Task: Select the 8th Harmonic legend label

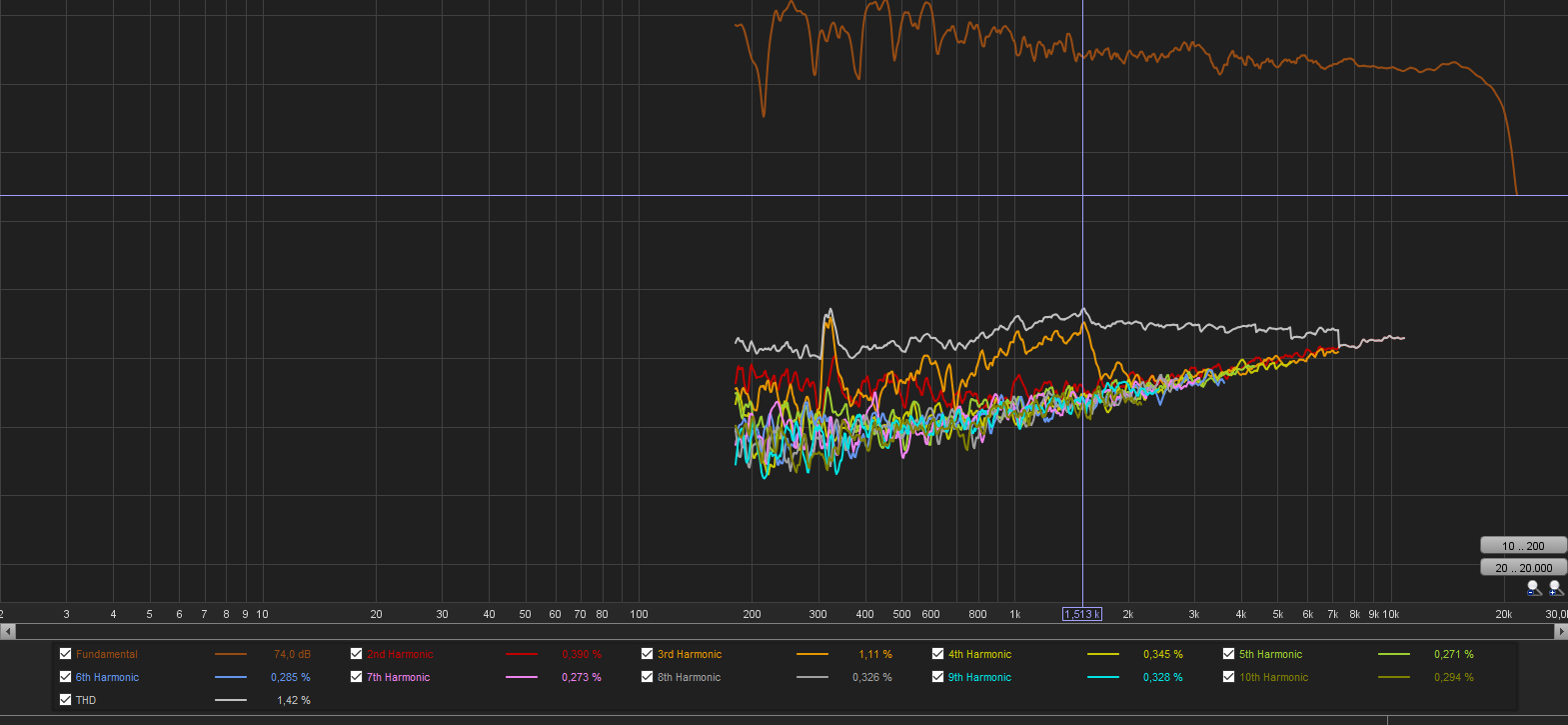Action: [690, 677]
